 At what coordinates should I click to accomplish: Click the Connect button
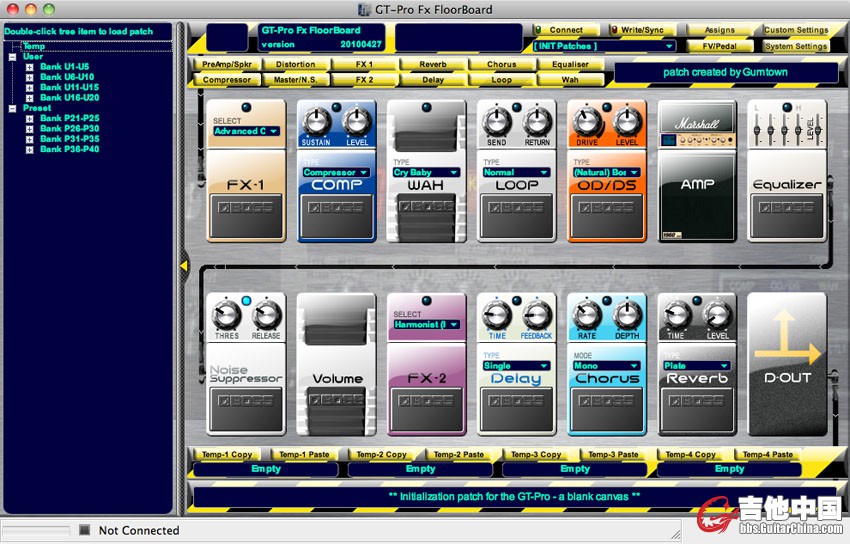pyautogui.click(x=565, y=30)
